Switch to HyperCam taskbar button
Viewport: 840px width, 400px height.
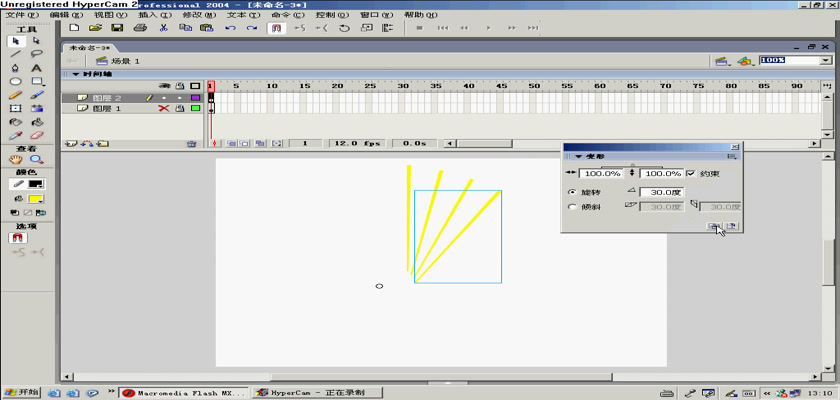(317, 393)
